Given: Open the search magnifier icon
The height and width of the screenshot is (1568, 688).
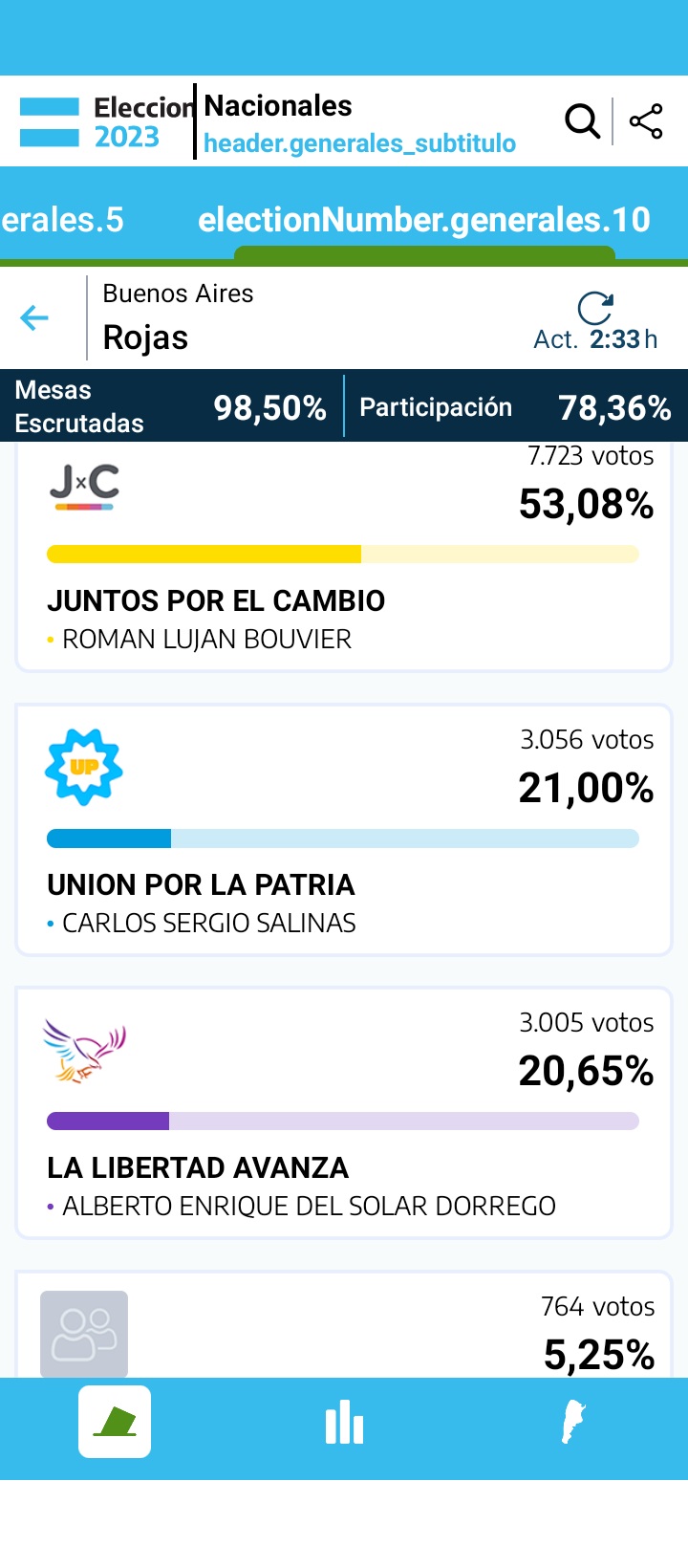Looking at the screenshot, I should click(582, 121).
